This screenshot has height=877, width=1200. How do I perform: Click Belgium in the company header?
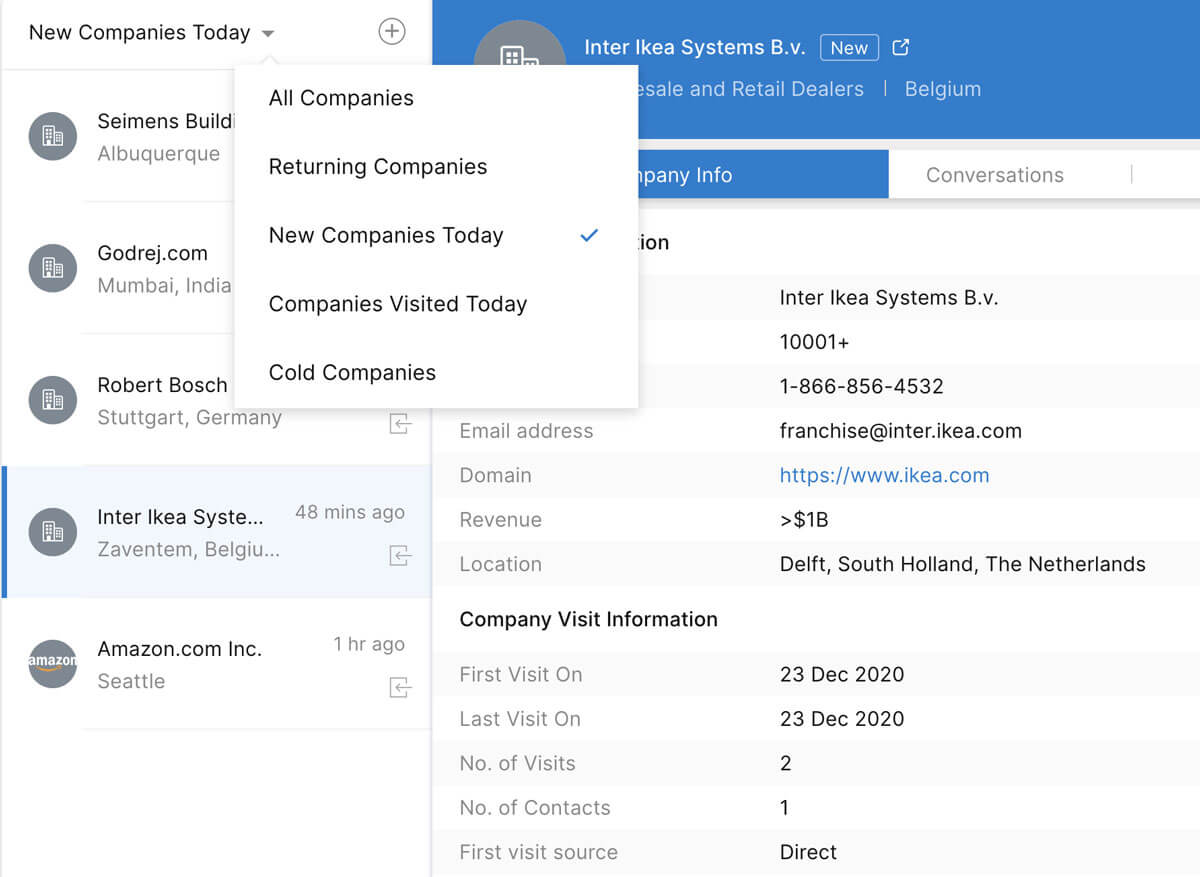(x=942, y=89)
